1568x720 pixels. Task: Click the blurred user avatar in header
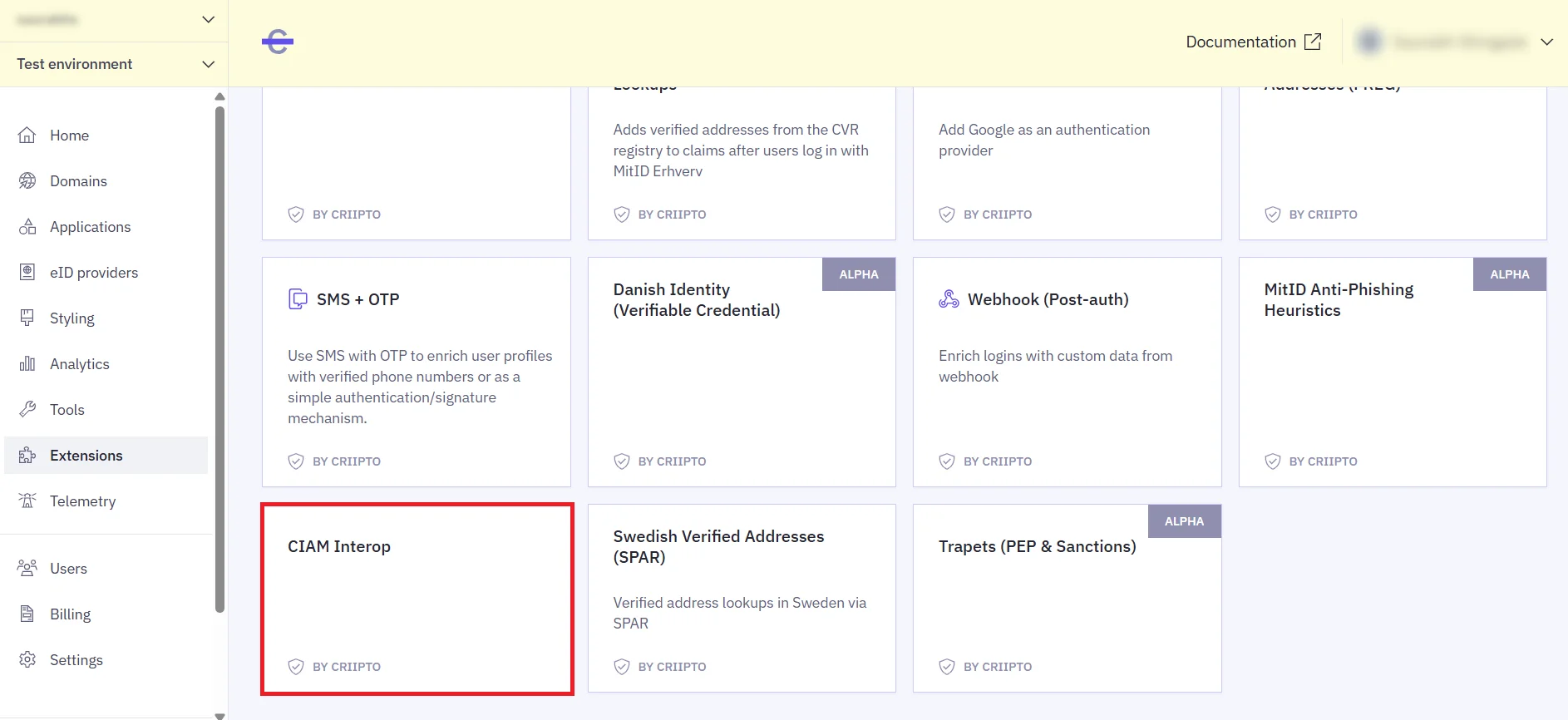(1370, 42)
